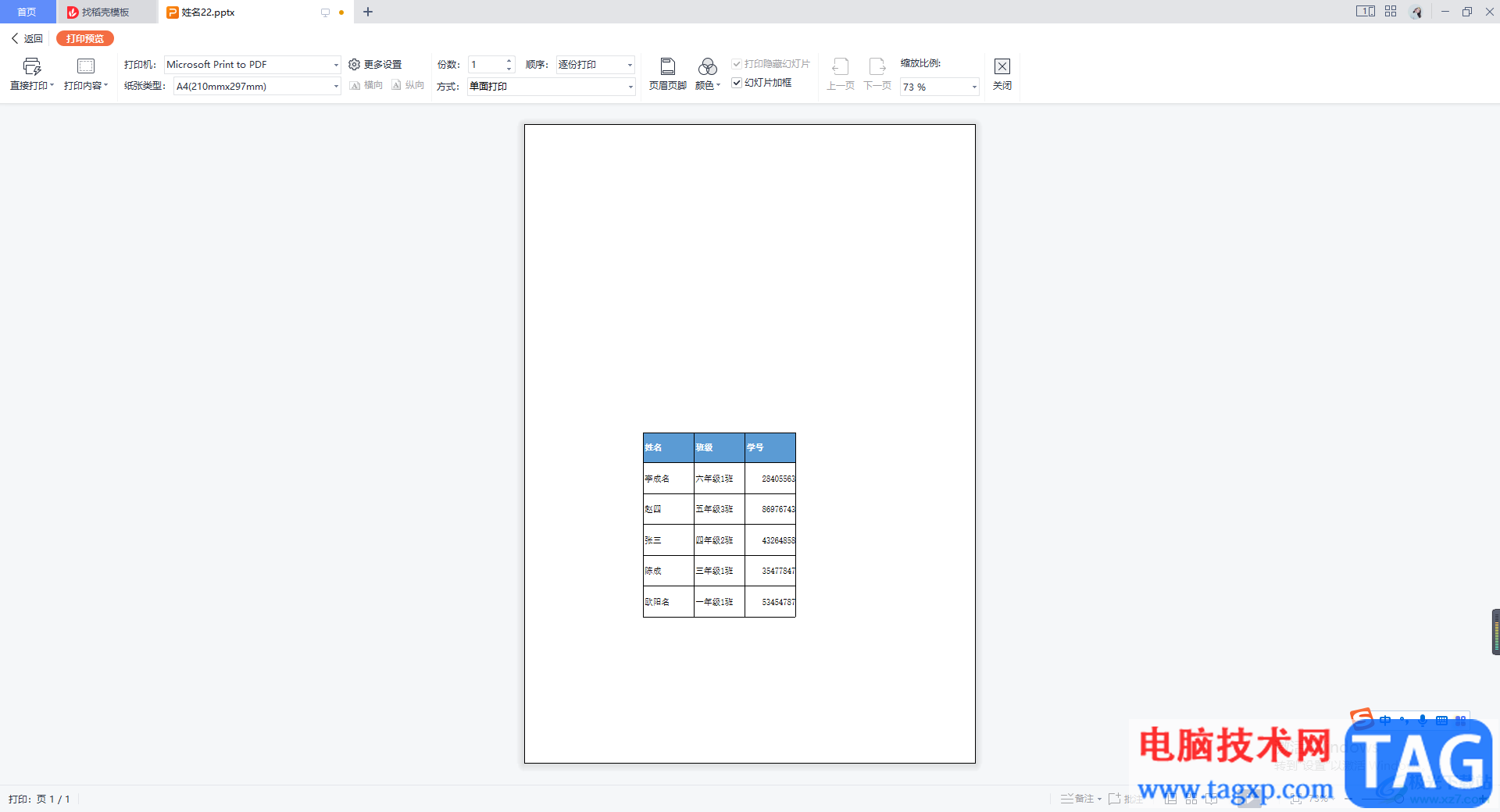Click the 六年级1班 cell
Image resolution: width=1500 pixels, height=812 pixels.
pyautogui.click(x=720, y=479)
